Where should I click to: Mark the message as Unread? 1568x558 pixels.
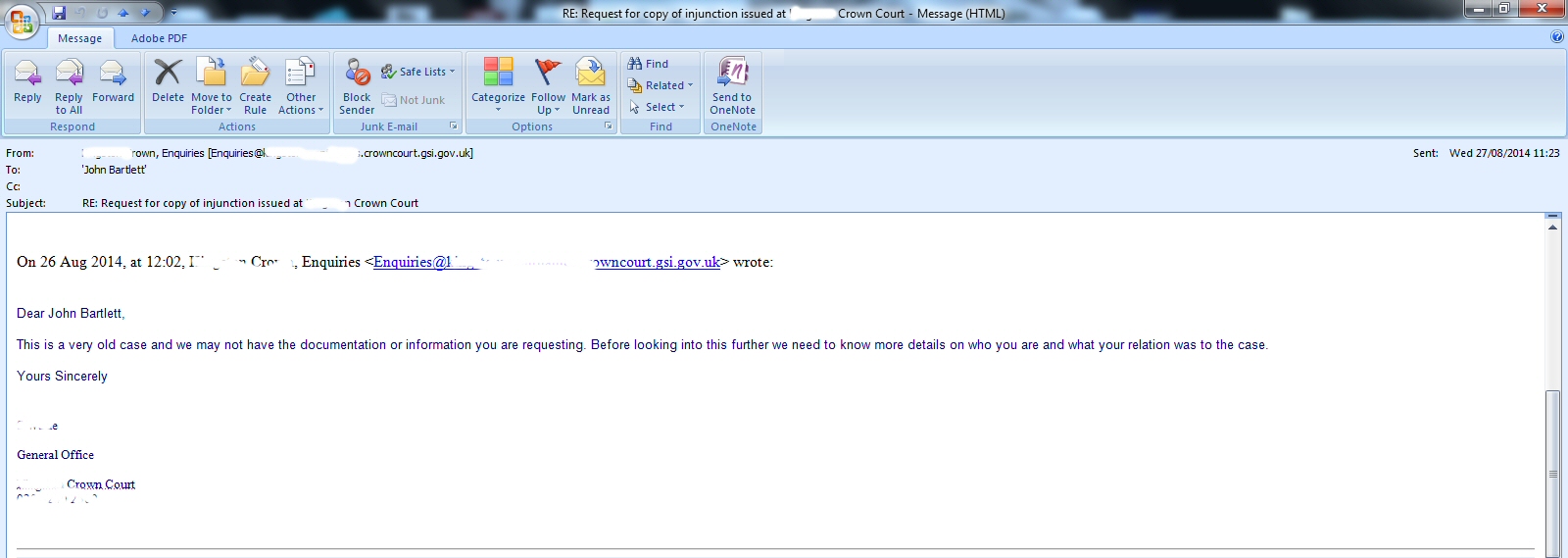coord(590,85)
